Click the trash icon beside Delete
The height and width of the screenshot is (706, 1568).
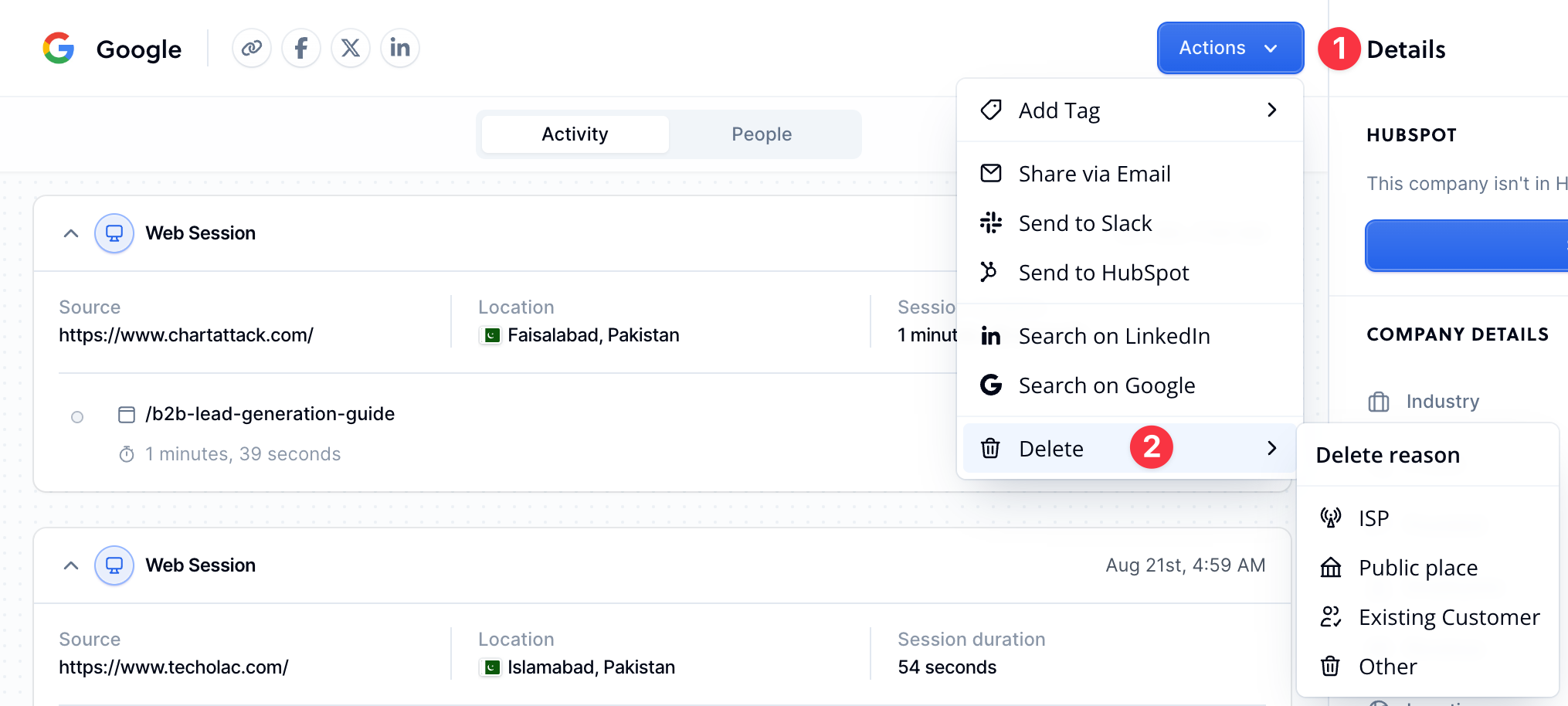(990, 448)
